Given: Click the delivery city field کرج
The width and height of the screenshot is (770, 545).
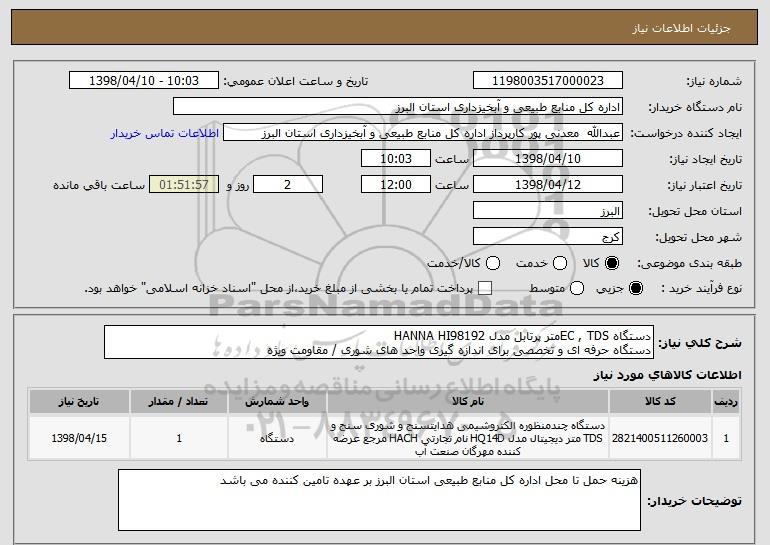Looking at the screenshot, I should coord(548,237).
